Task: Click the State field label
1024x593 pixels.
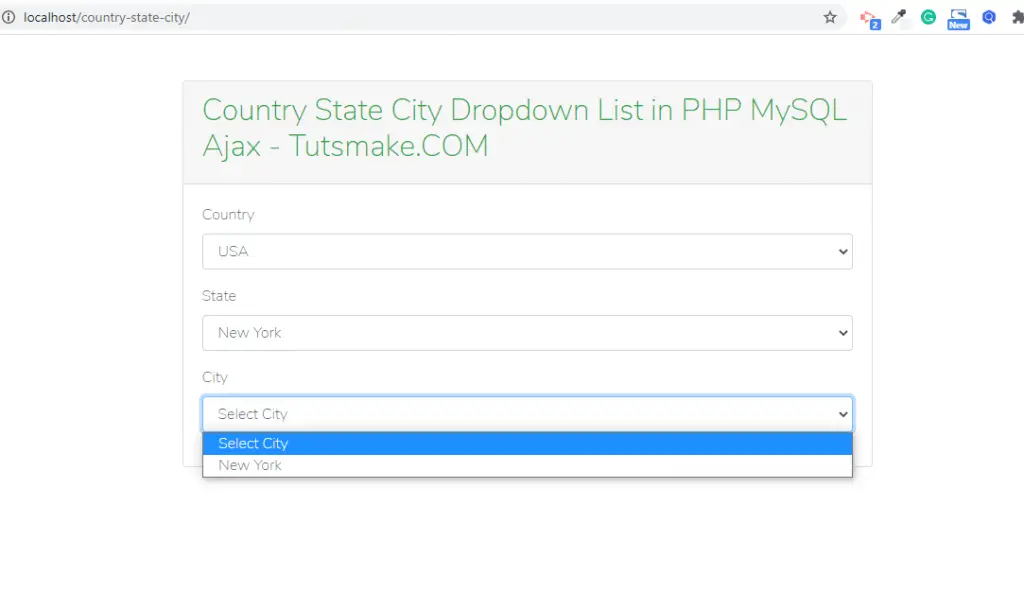Action: 219,296
